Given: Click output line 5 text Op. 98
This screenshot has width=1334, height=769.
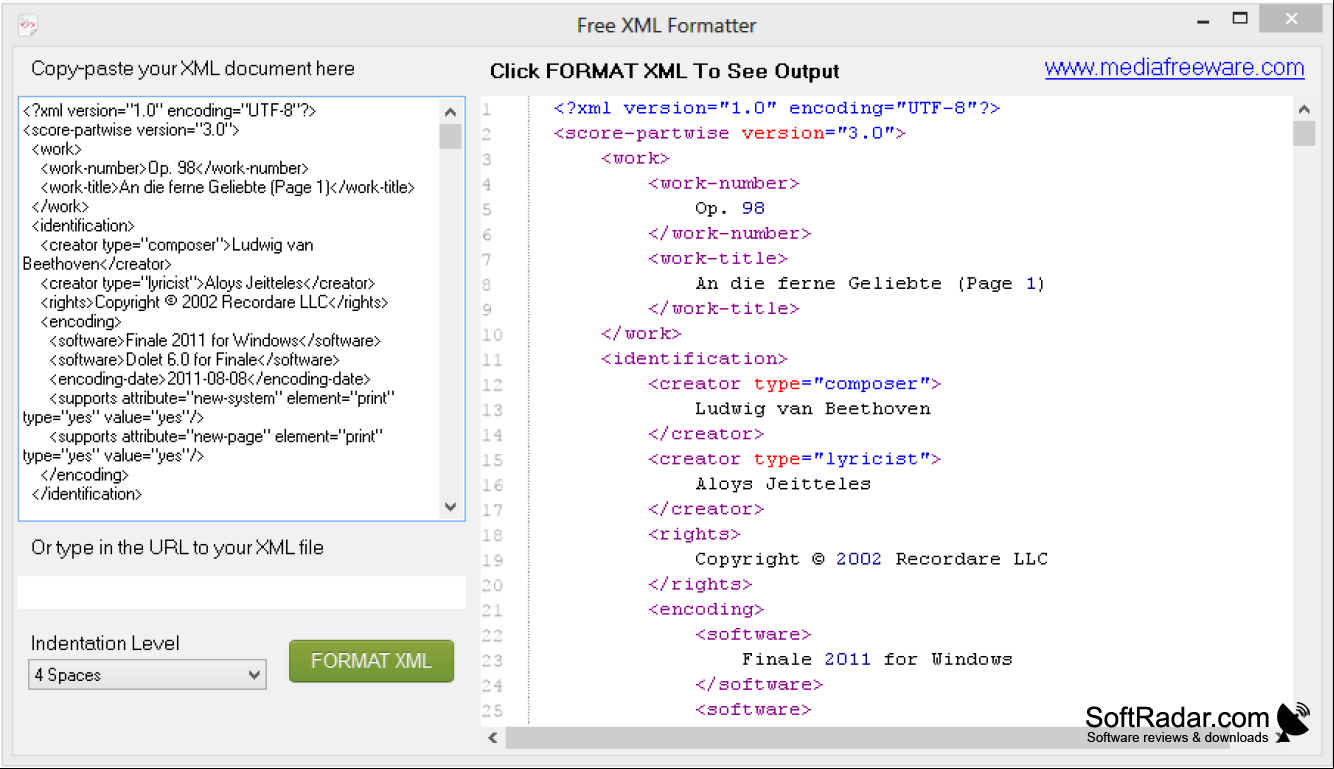Looking at the screenshot, I should [730, 208].
